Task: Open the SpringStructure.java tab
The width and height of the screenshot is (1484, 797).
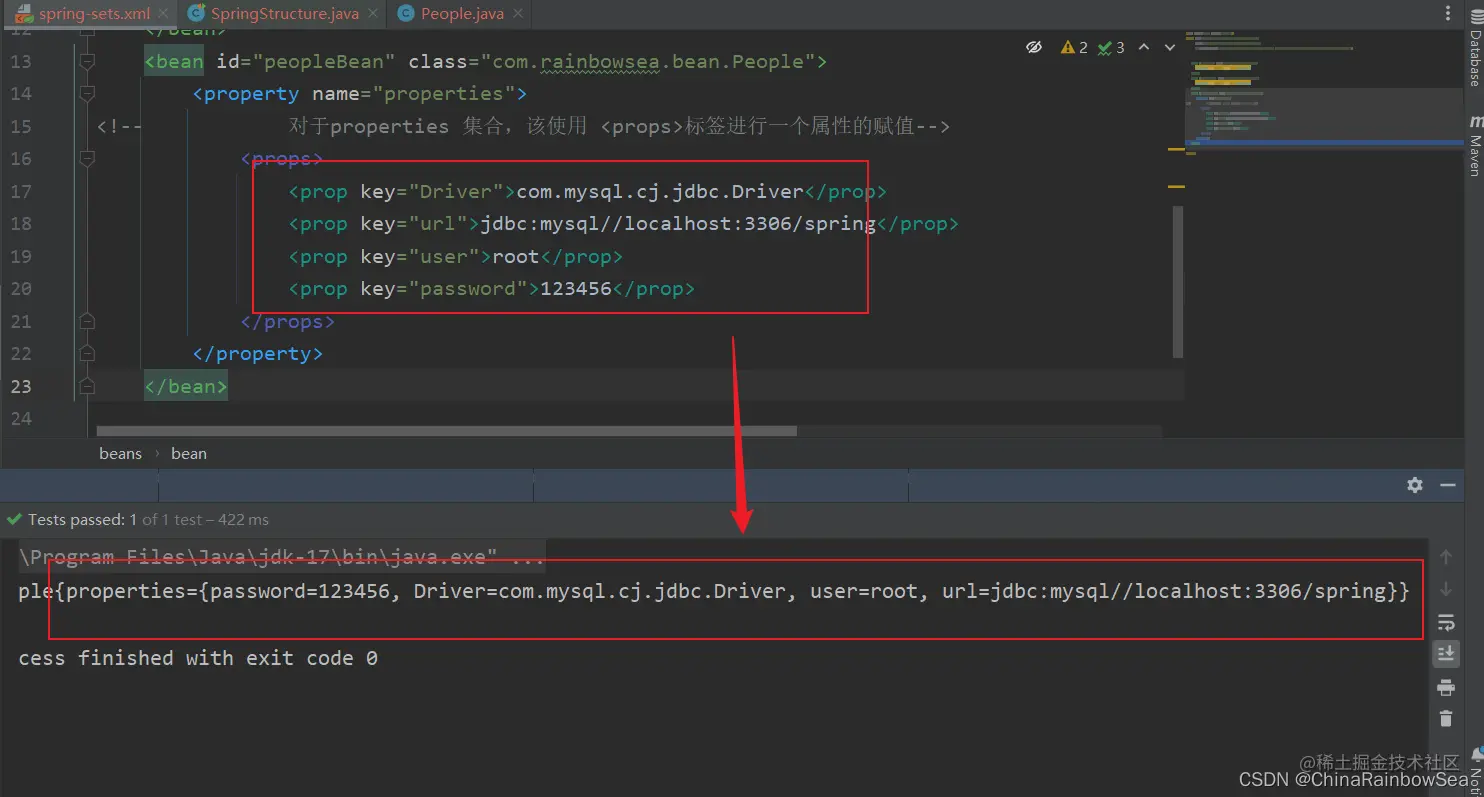Action: (283, 13)
